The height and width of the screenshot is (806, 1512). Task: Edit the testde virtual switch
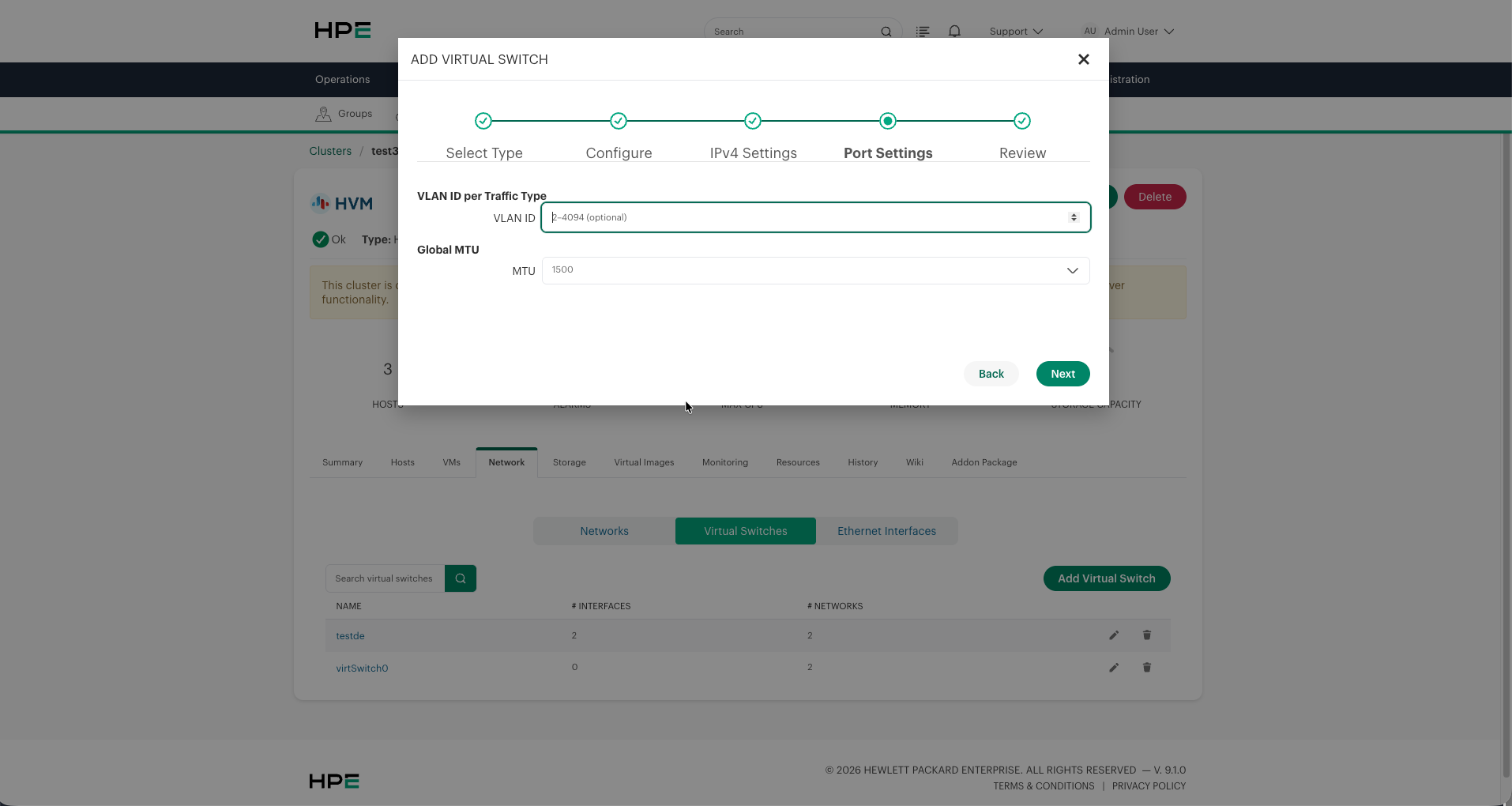coord(1114,635)
